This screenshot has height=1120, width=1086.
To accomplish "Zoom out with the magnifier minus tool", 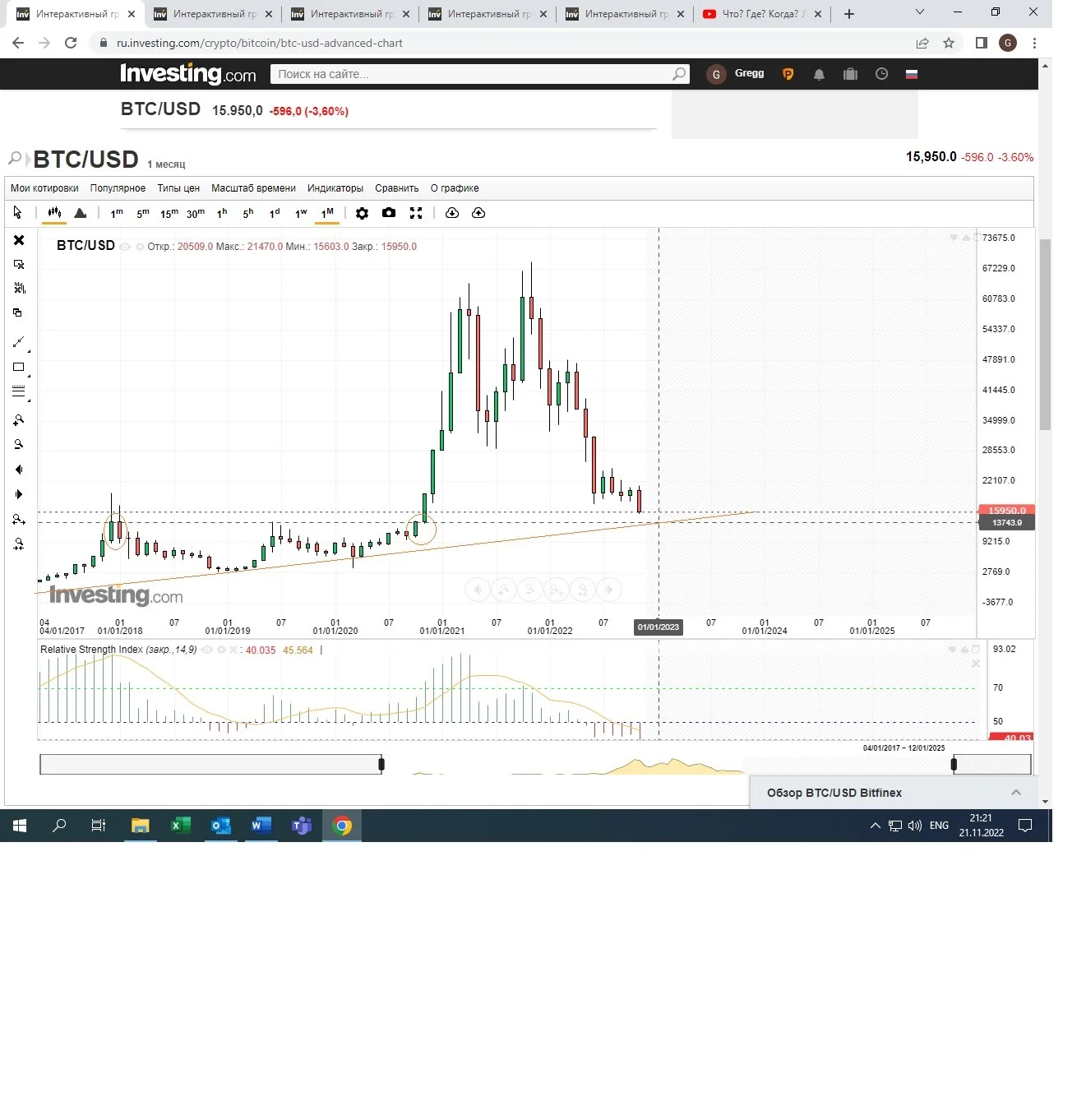I will click(x=19, y=445).
